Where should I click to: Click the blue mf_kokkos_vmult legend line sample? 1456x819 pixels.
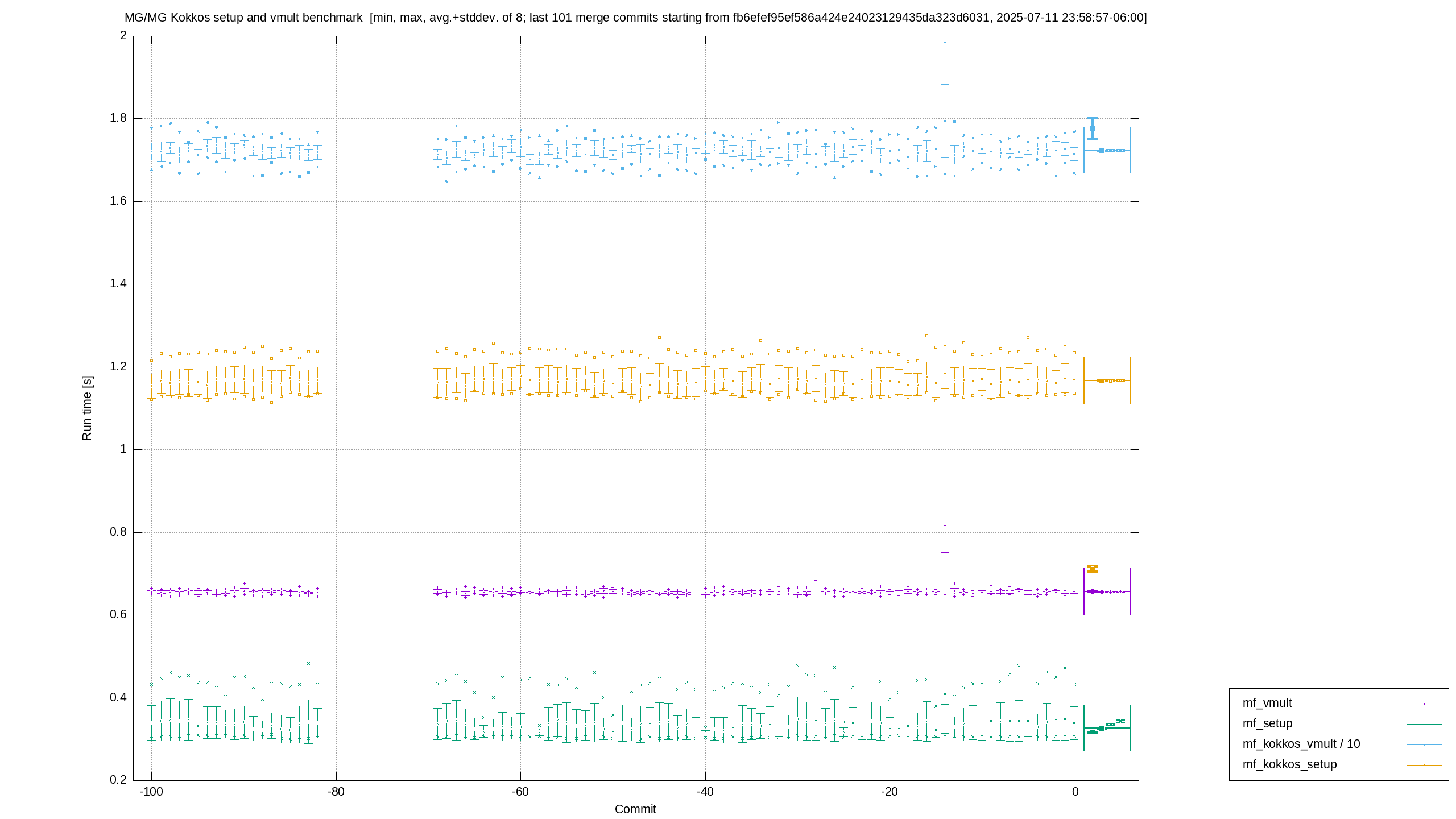tap(1424, 744)
